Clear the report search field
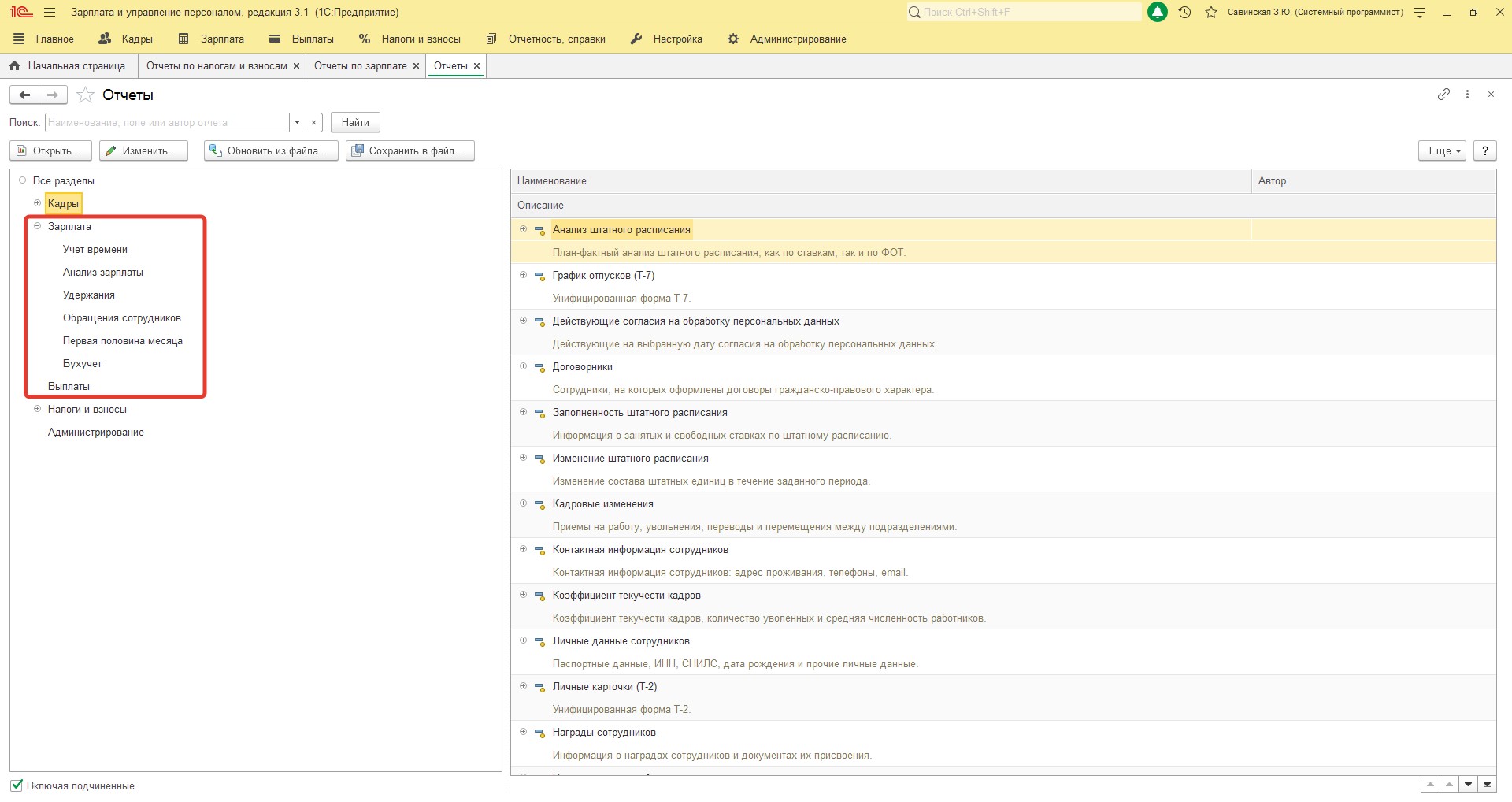1512x802 pixels. click(x=313, y=123)
